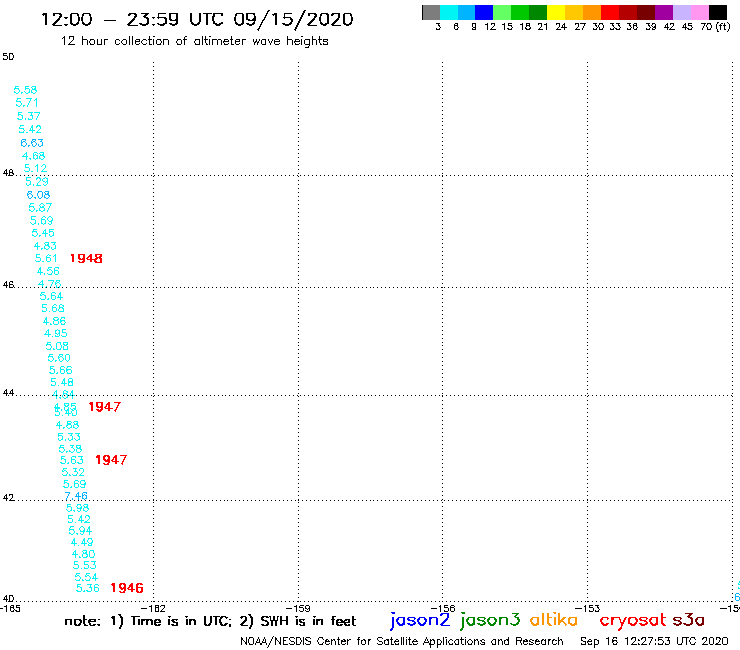The image size is (740, 650).
Task: Click the longitude axis label -153
Action: tap(588, 608)
